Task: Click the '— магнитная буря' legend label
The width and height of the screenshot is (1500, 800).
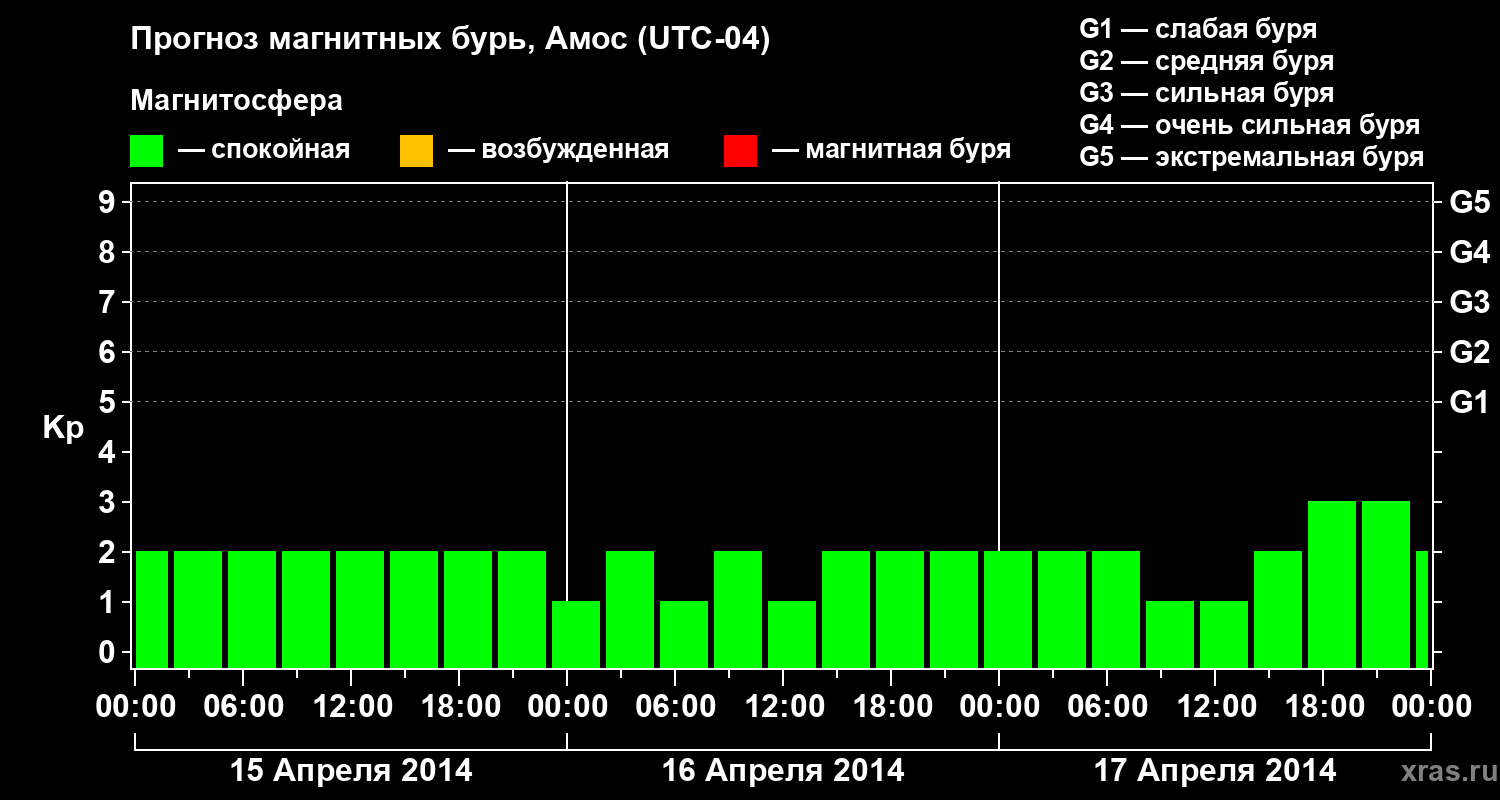Action: point(891,150)
